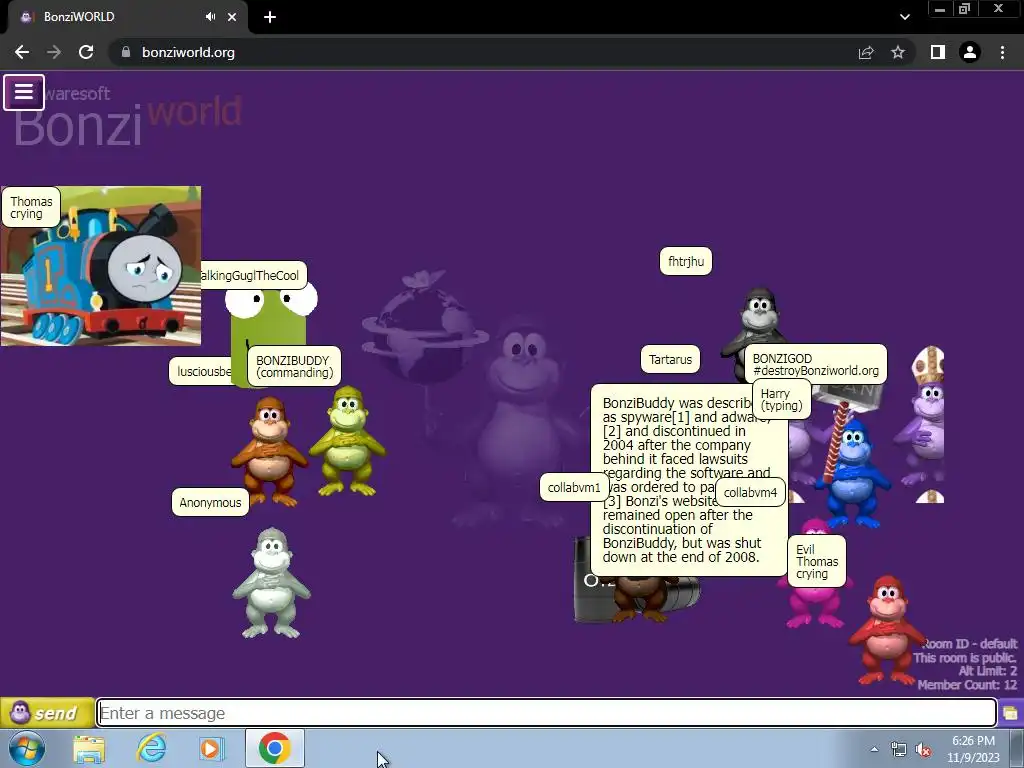Click the TalkingGuglTheCool name tag
The height and width of the screenshot is (768, 1024).
tap(251, 275)
